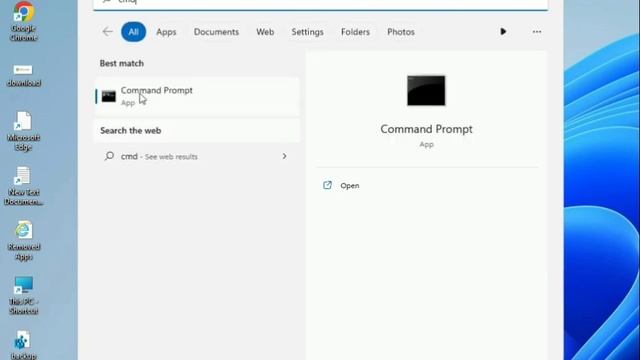Image resolution: width=640 pixels, height=360 pixels.
Task: Open Google Chrome desktop shortcut
Action: point(24,20)
